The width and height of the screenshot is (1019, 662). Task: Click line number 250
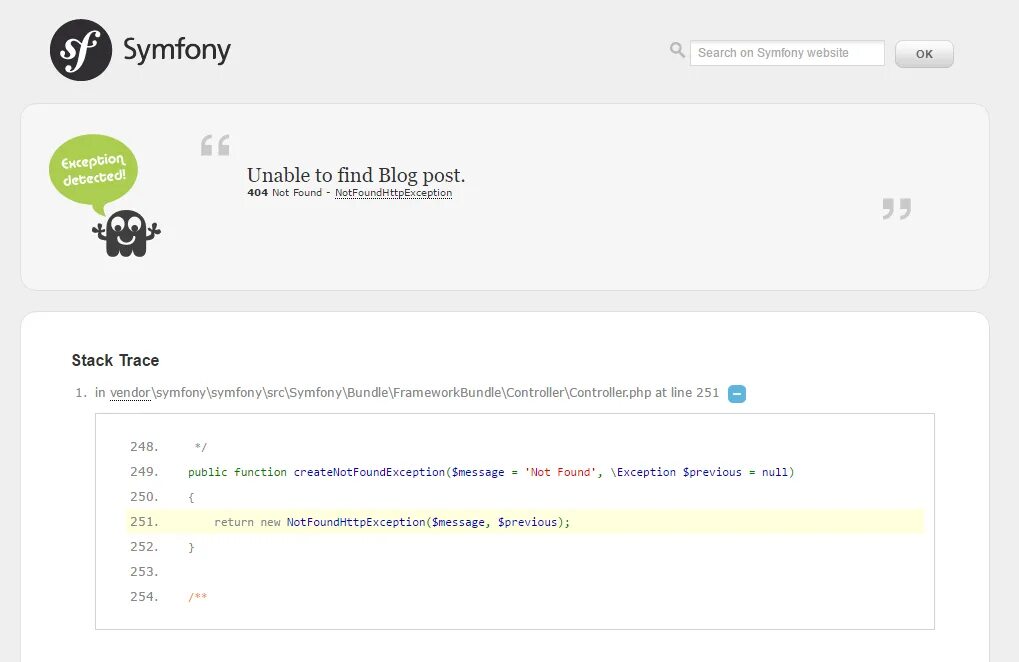[144, 497]
